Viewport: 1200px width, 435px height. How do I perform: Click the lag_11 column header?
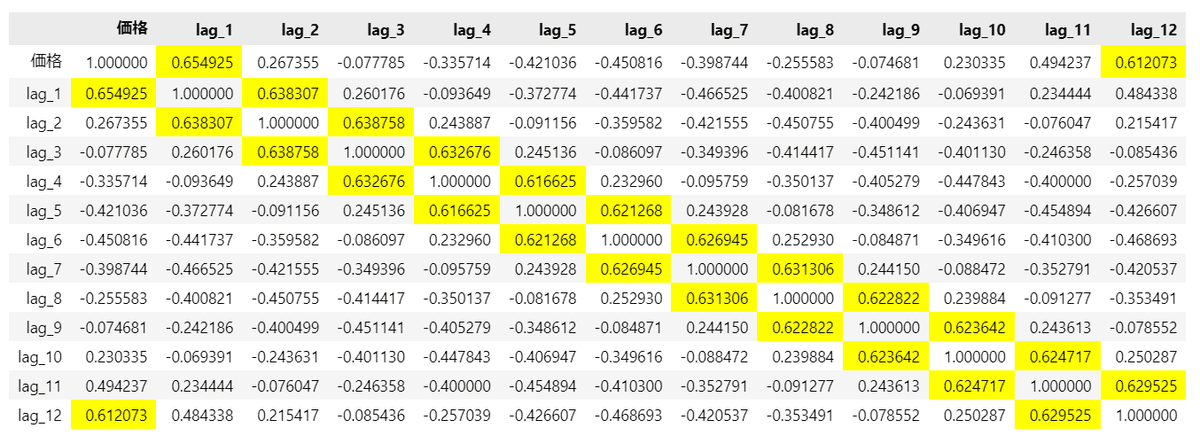point(1069,30)
